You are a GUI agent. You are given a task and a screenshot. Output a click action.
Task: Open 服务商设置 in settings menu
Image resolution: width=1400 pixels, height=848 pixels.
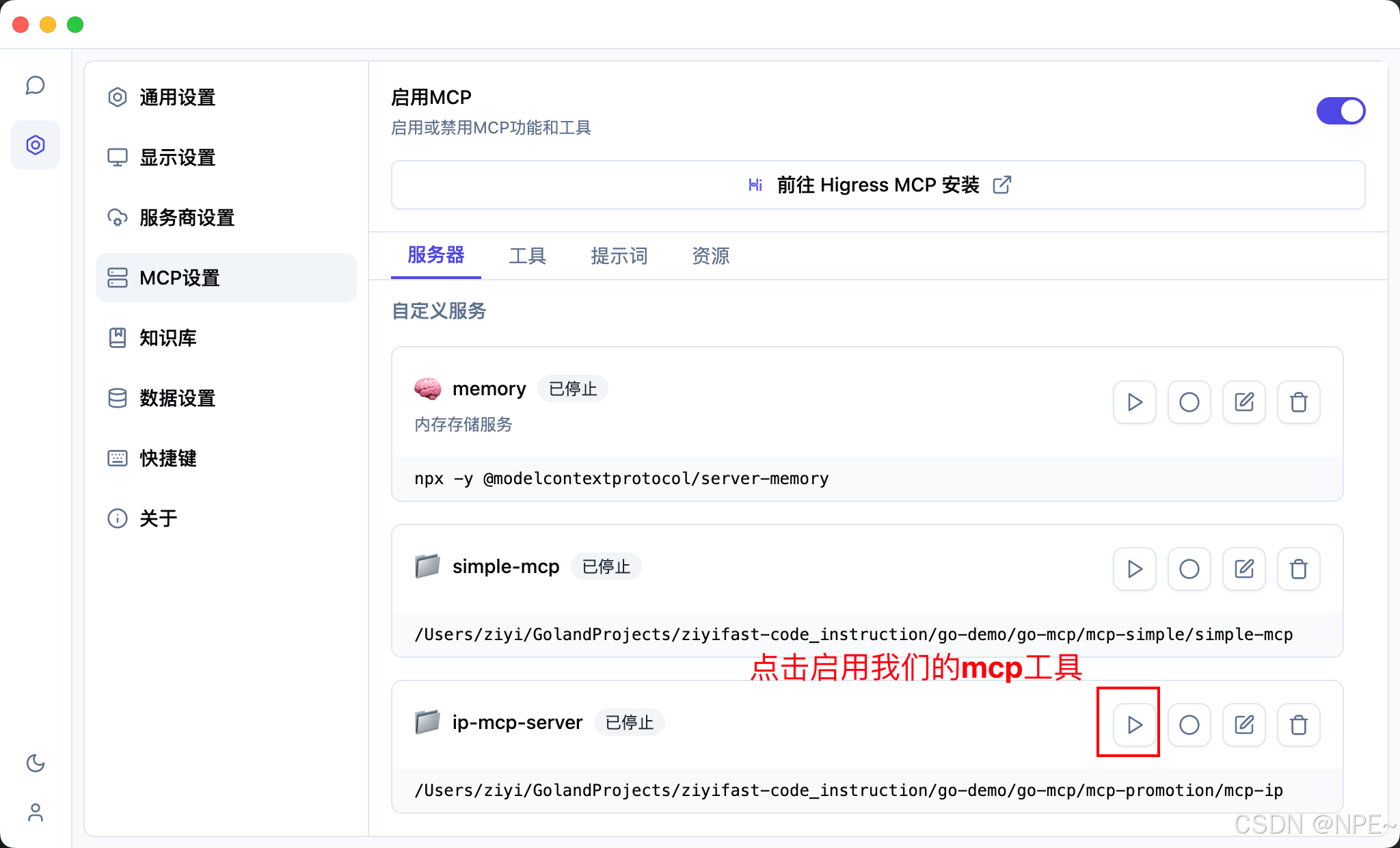(187, 217)
